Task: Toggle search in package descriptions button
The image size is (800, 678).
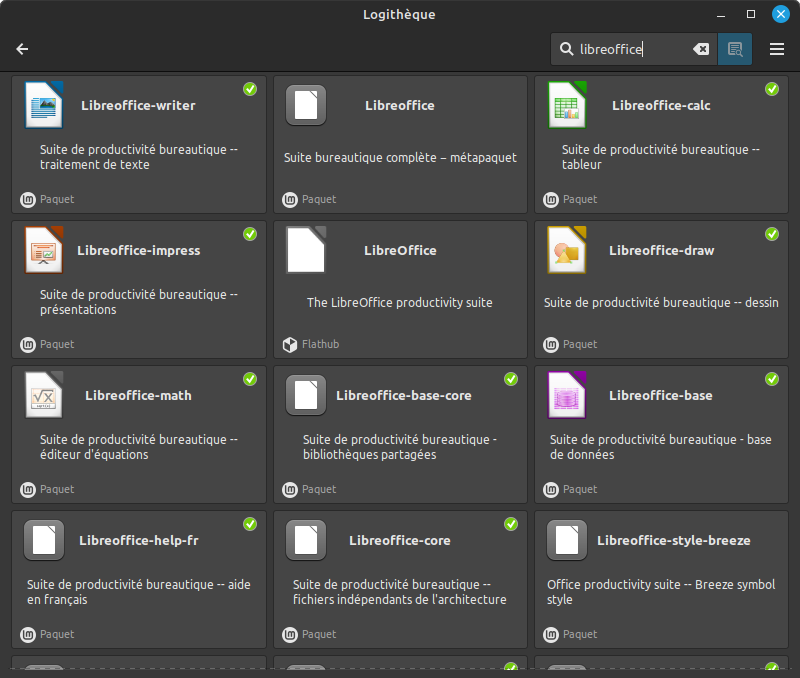Action: [735, 49]
